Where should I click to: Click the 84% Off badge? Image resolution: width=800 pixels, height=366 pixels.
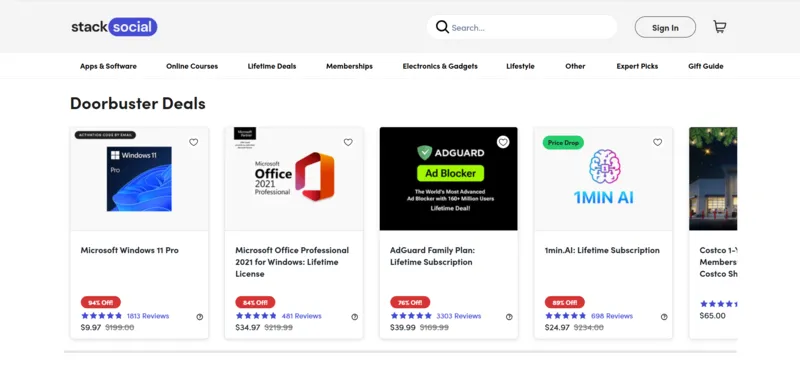pyautogui.click(x=255, y=302)
